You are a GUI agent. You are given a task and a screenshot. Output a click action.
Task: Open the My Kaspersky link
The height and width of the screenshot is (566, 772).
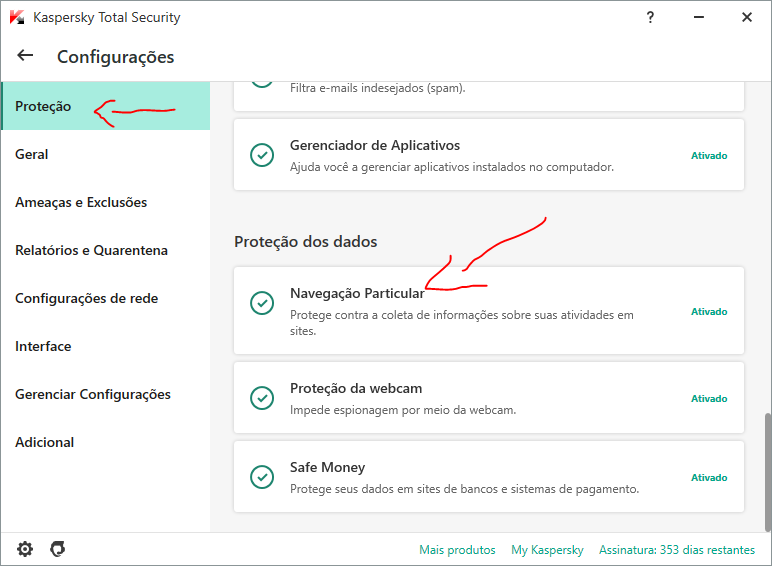(547, 550)
